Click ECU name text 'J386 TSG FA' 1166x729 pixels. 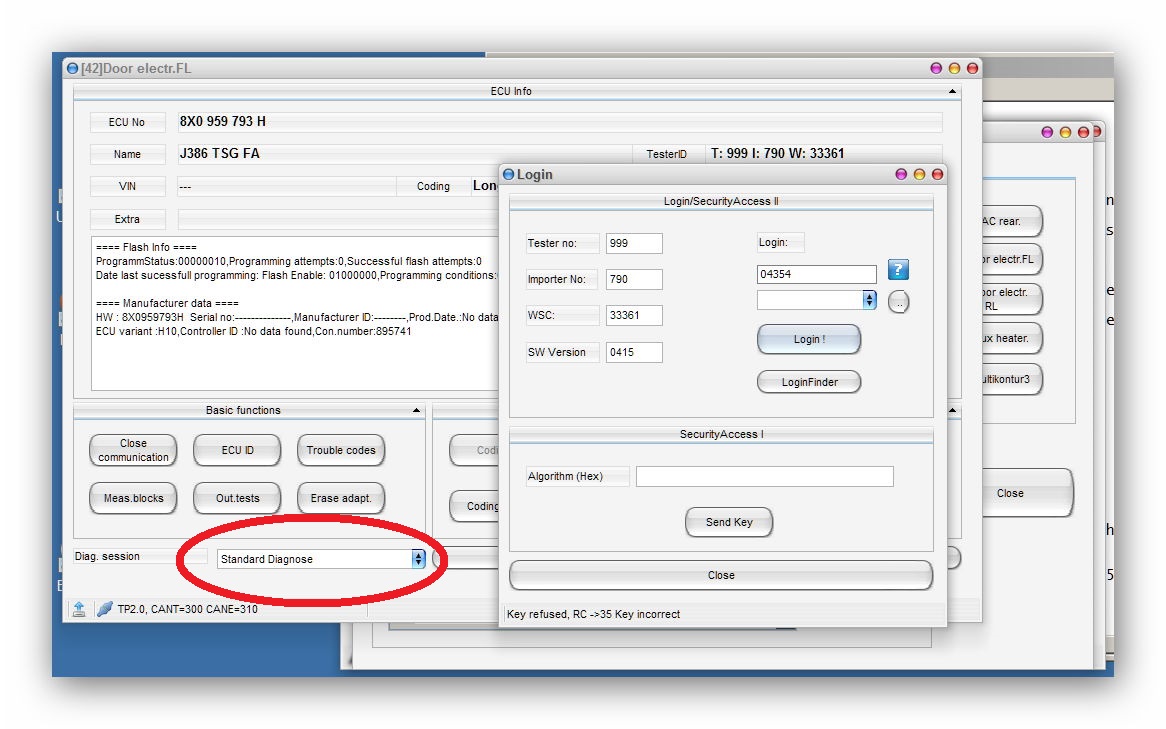click(x=219, y=153)
